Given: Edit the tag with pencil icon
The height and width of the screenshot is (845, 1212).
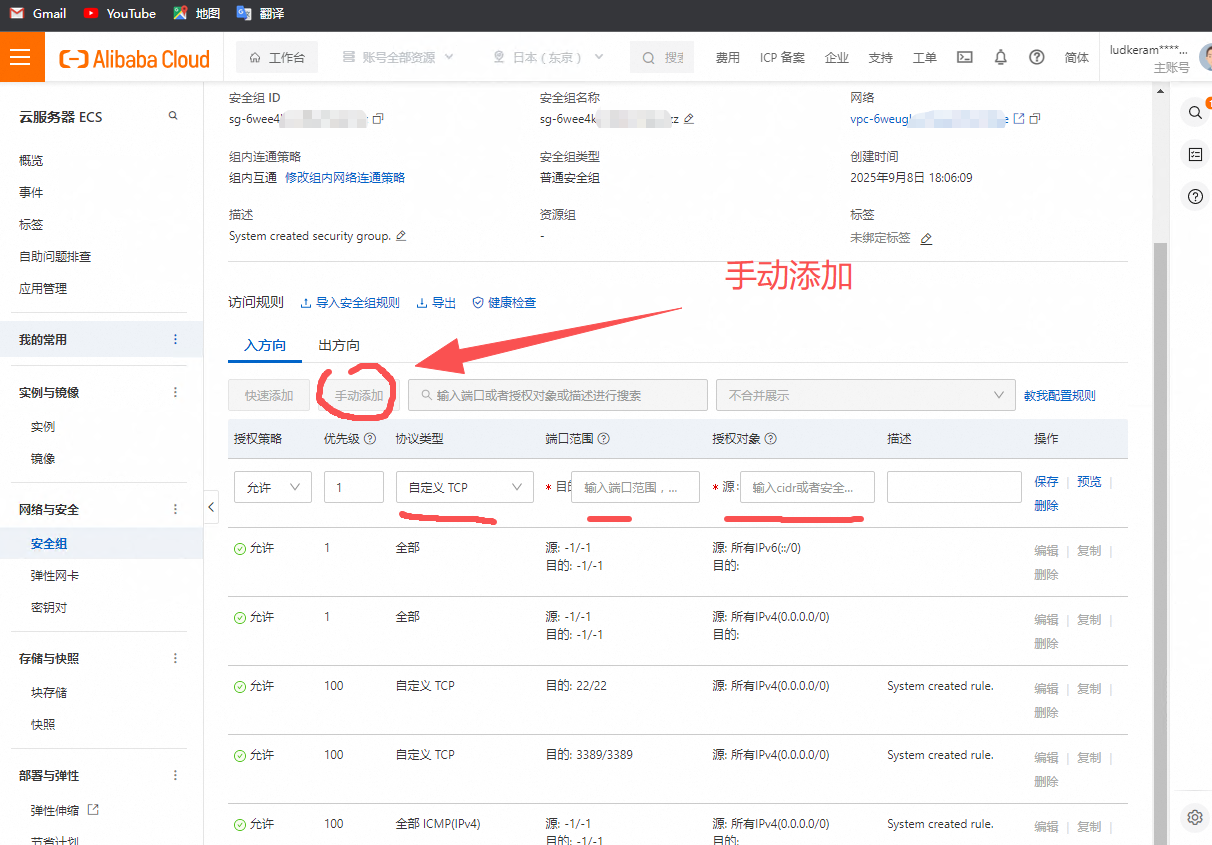Looking at the screenshot, I should [926, 239].
